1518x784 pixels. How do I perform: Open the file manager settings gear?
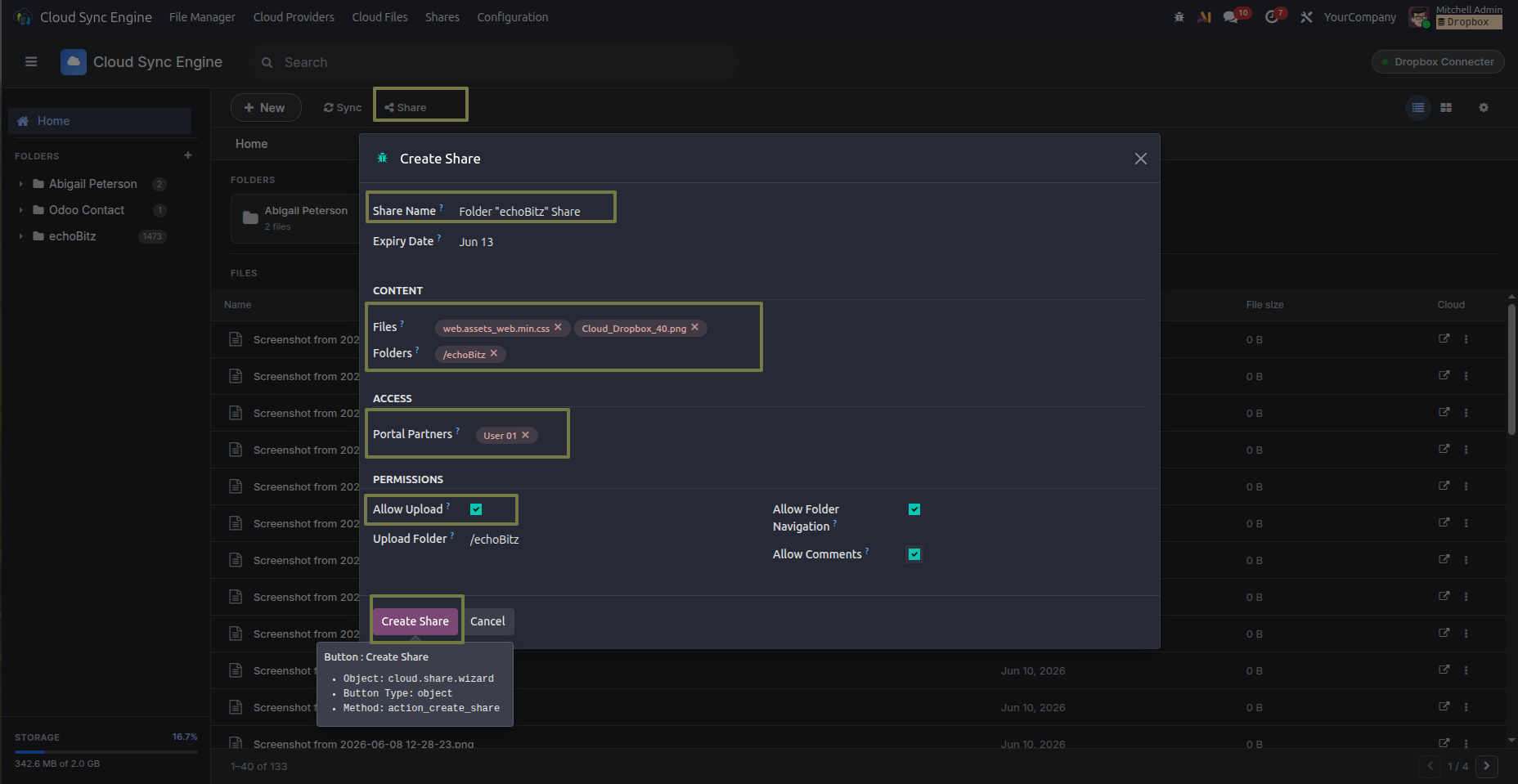tap(1484, 108)
